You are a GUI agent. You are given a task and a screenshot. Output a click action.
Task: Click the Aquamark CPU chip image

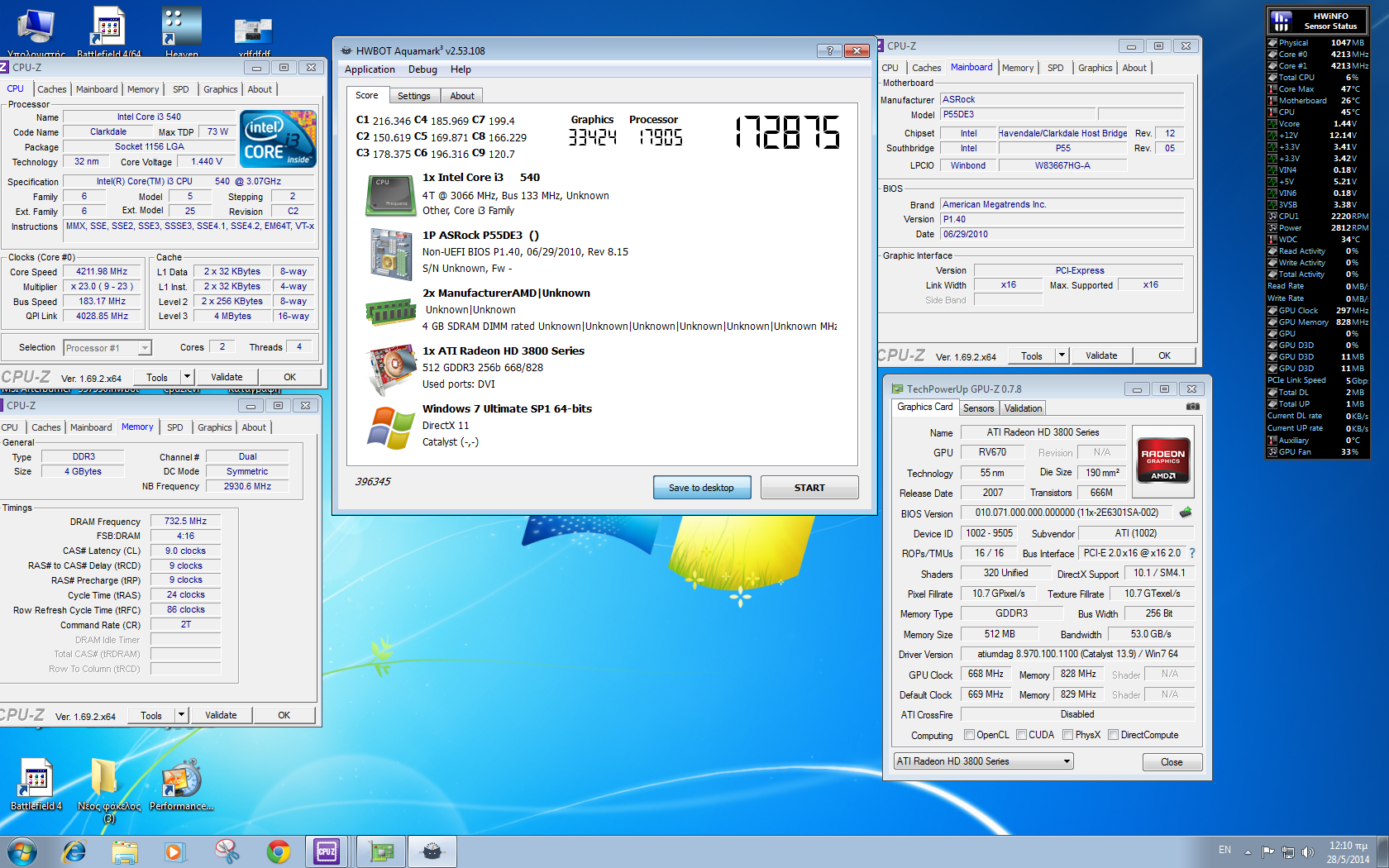tap(390, 195)
